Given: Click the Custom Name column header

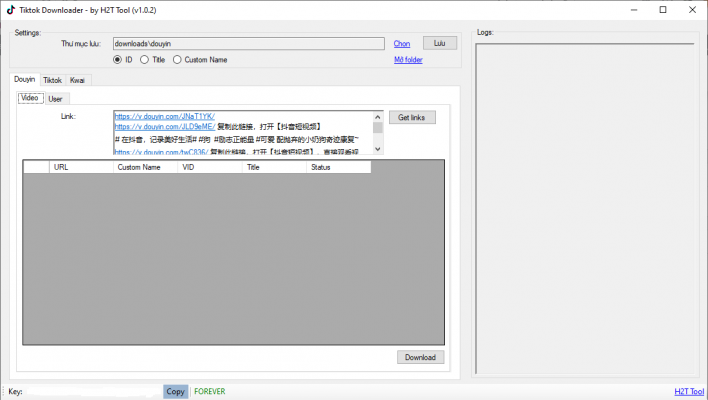Looking at the screenshot, I should coord(145,167).
